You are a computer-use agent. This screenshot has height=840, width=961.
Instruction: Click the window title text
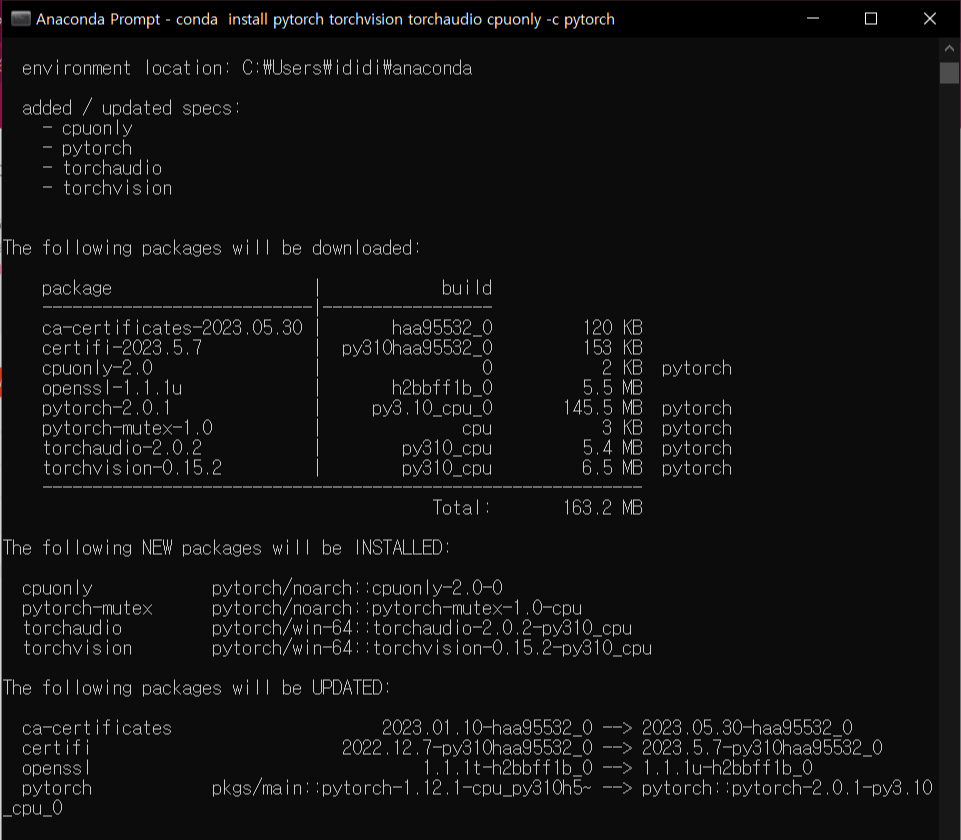325,20
